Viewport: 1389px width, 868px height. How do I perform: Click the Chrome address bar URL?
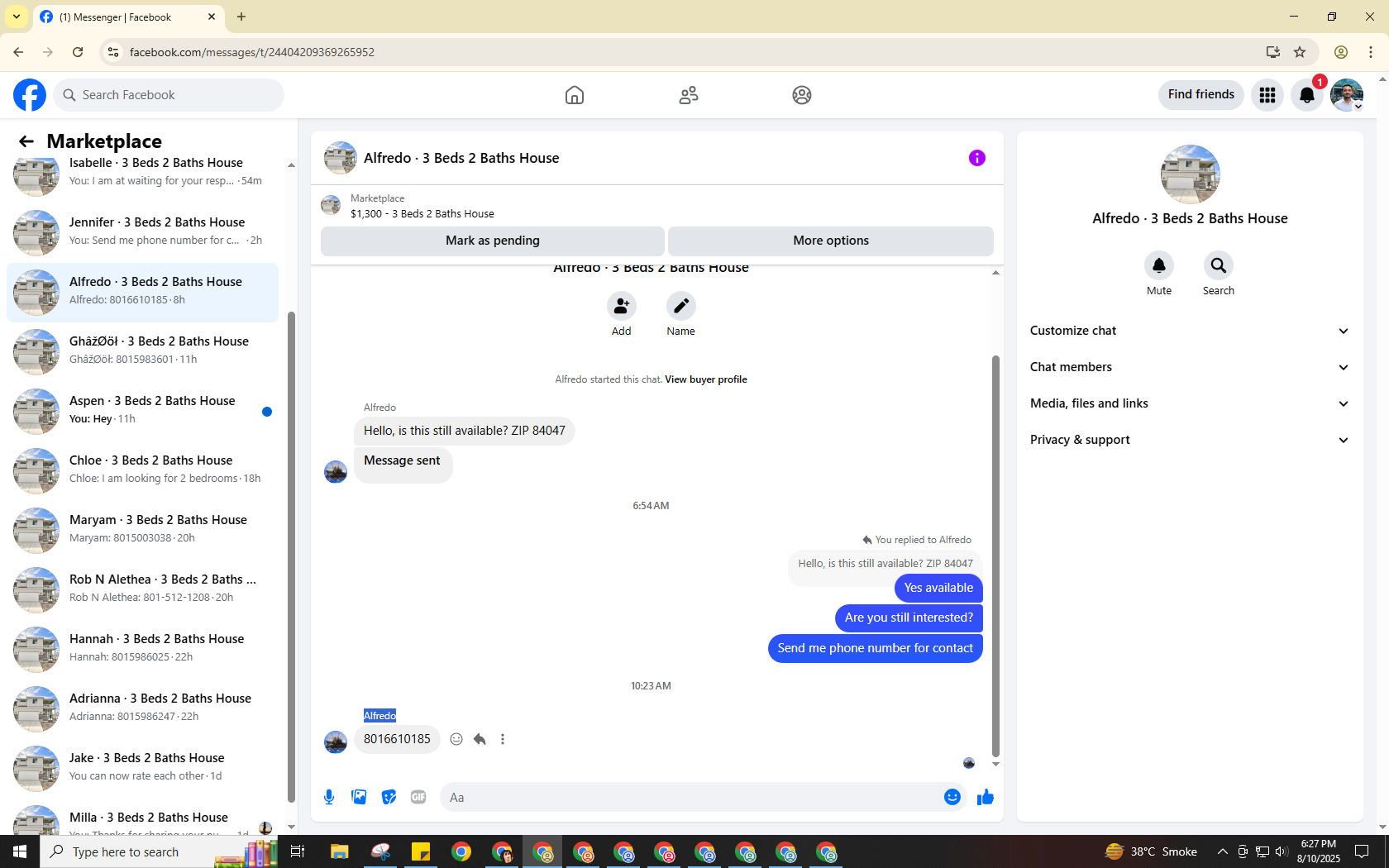click(x=252, y=52)
